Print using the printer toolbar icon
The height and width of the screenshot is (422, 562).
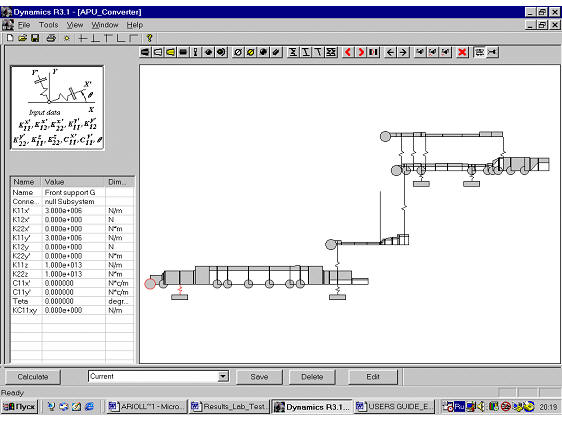(x=51, y=38)
